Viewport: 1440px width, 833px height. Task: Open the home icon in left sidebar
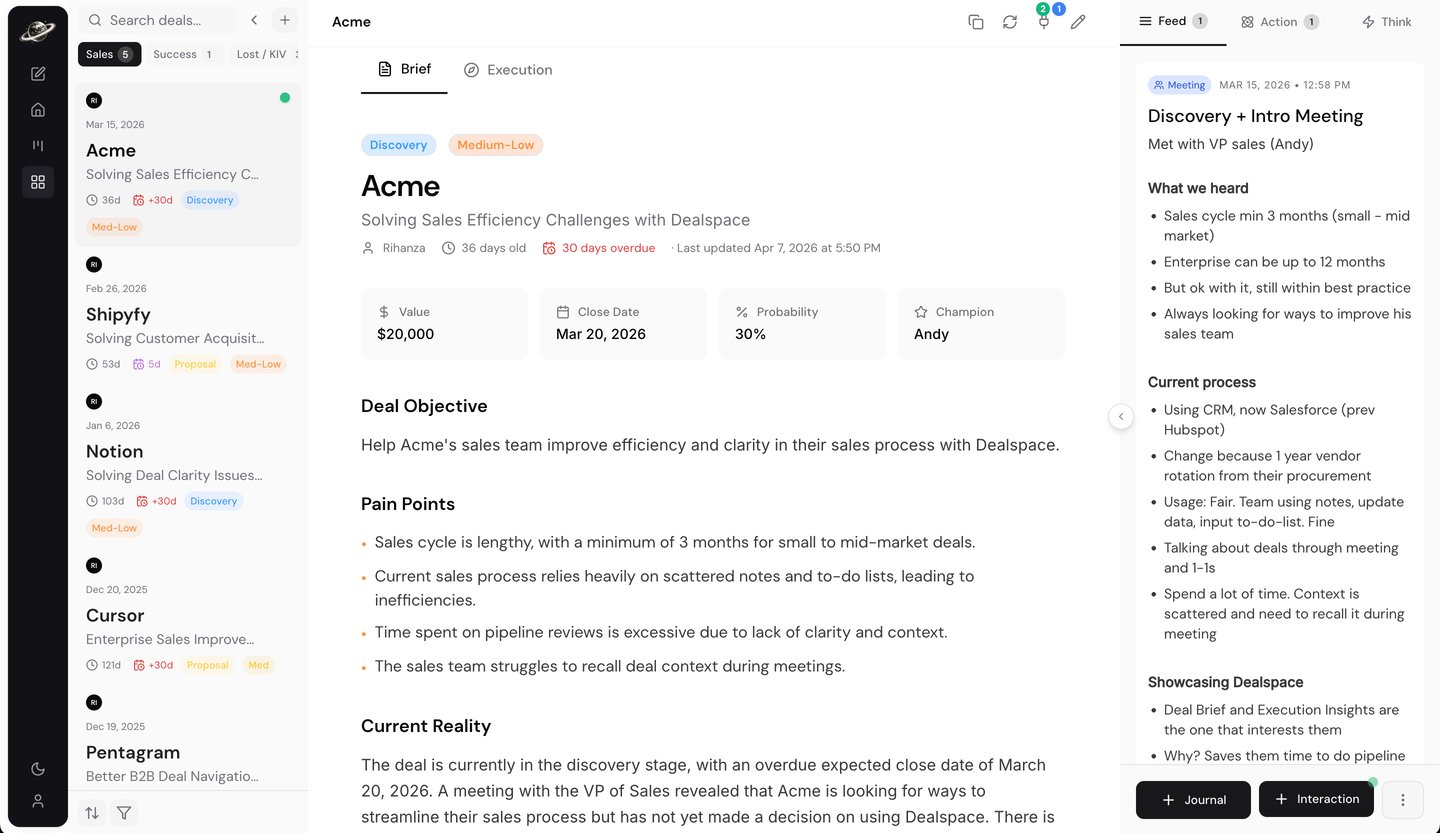[x=38, y=110]
